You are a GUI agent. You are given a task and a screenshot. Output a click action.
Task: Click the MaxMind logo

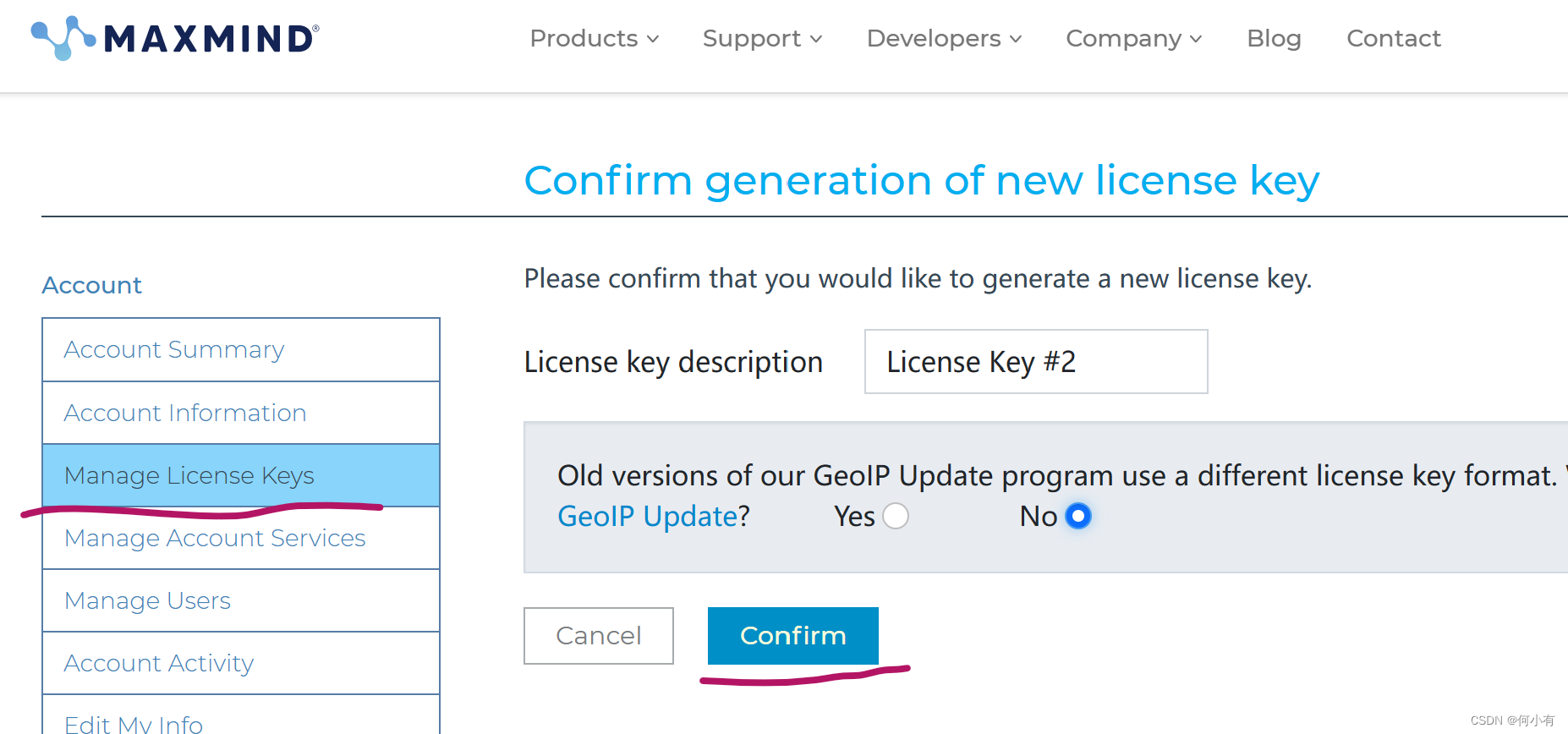[175, 38]
